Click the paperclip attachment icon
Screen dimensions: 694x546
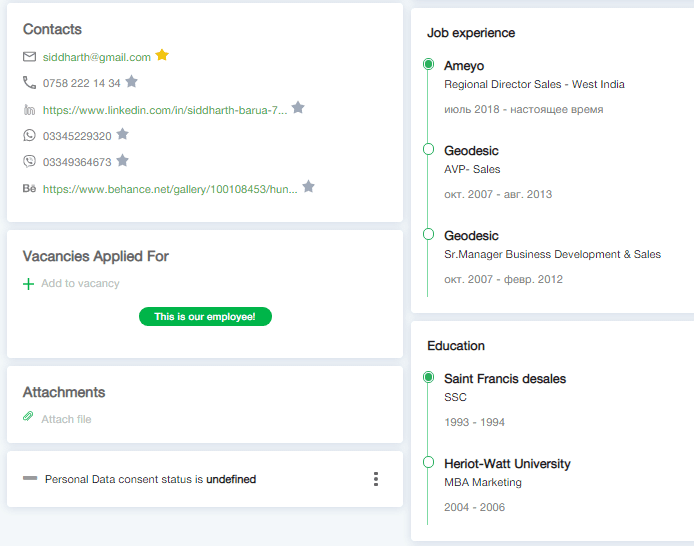[28, 418]
